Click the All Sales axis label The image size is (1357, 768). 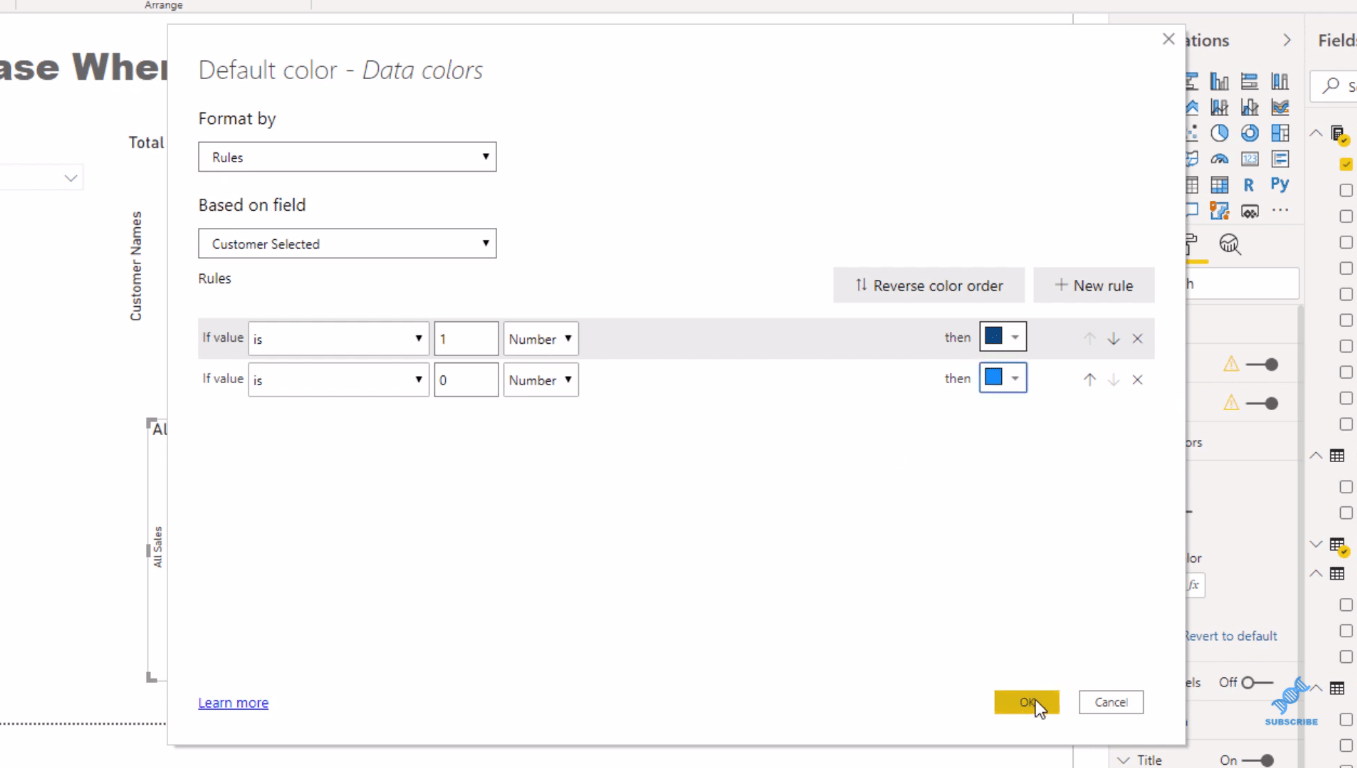(x=158, y=547)
